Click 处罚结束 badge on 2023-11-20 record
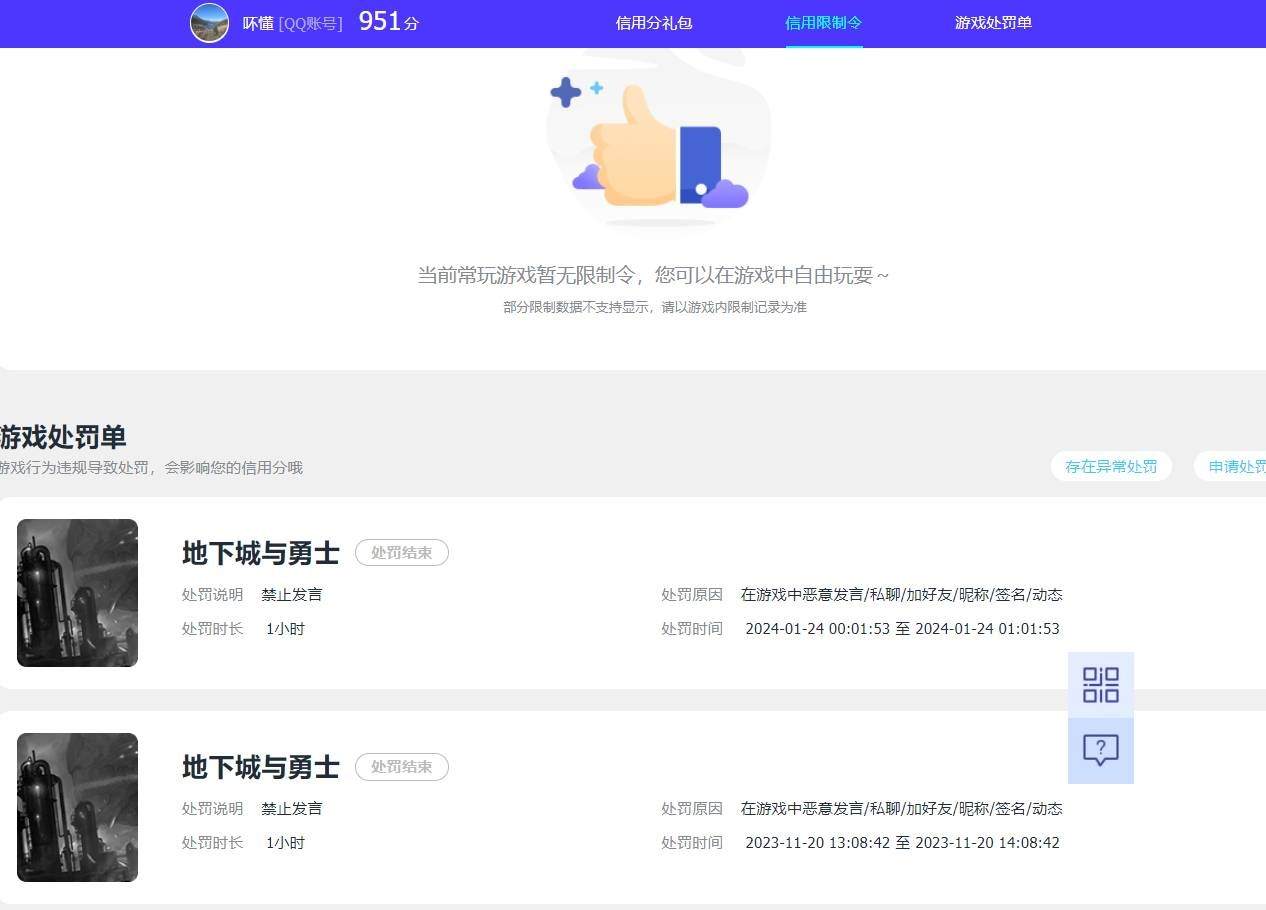This screenshot has height=910, width=1266. click(402, 767)
